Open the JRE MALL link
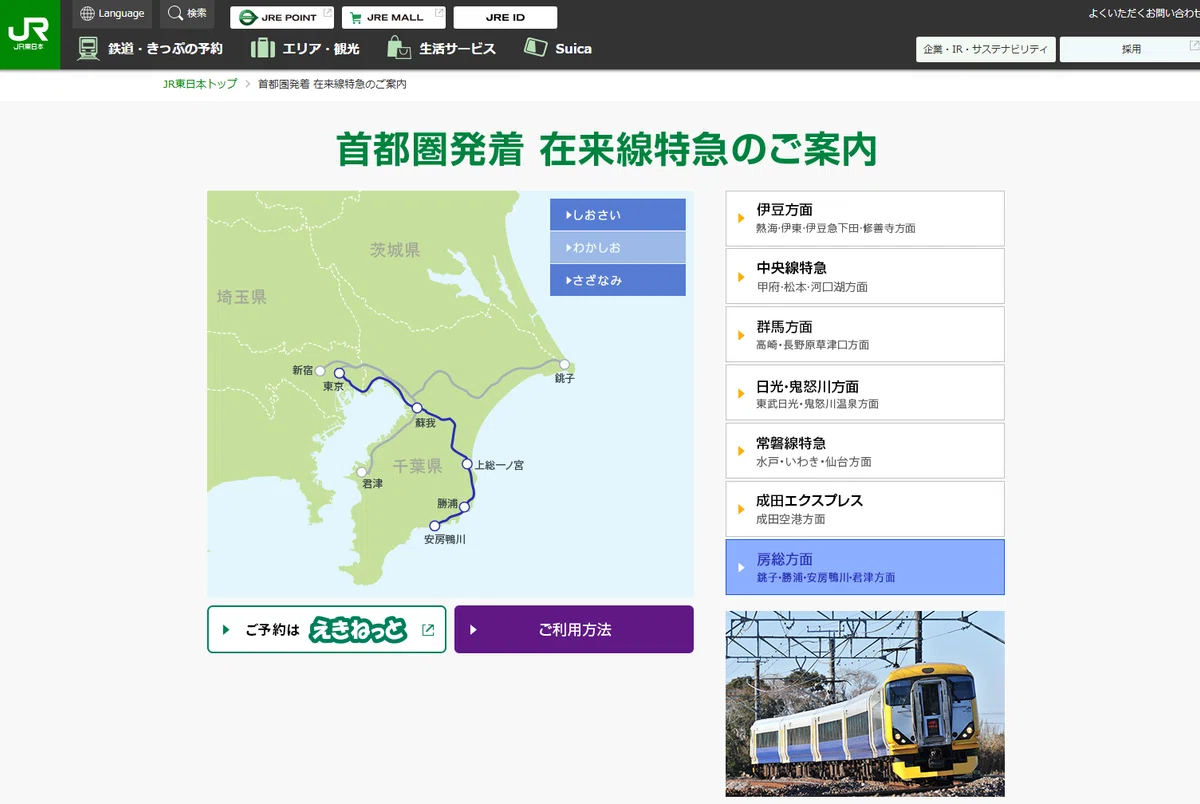This screenshot has width=1200, height=804. tap(394, 17)
